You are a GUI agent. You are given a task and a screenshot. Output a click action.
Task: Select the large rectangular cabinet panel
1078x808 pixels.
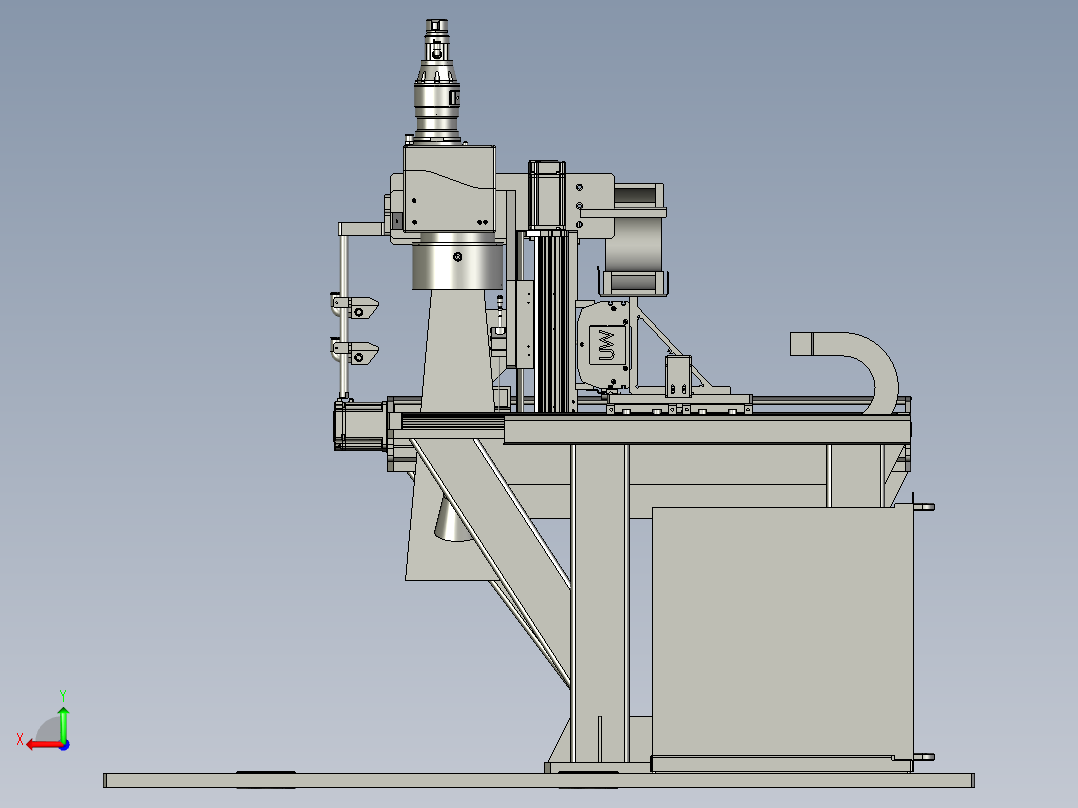coord(782,631)
